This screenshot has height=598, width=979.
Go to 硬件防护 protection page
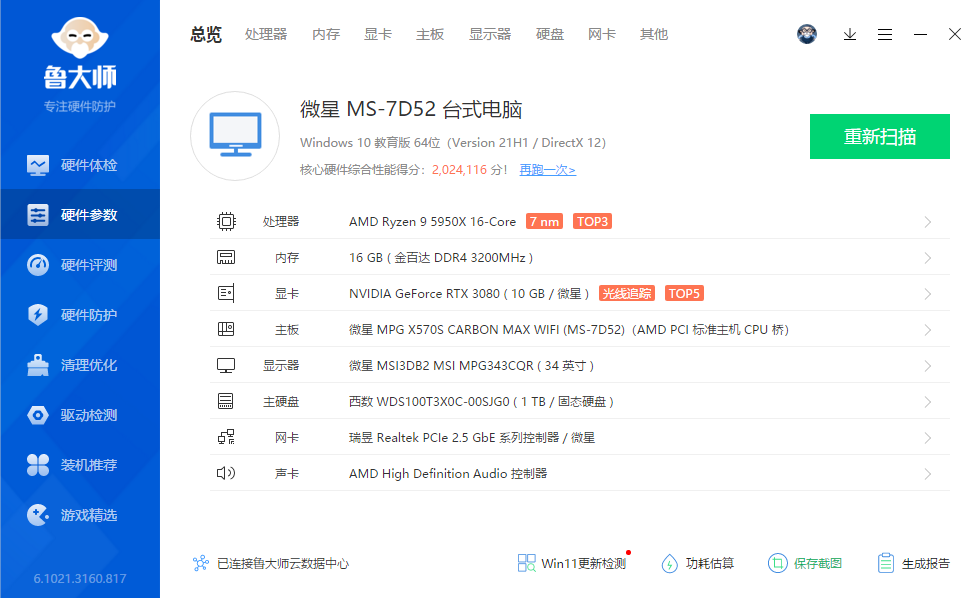click(x=80, y=315)
